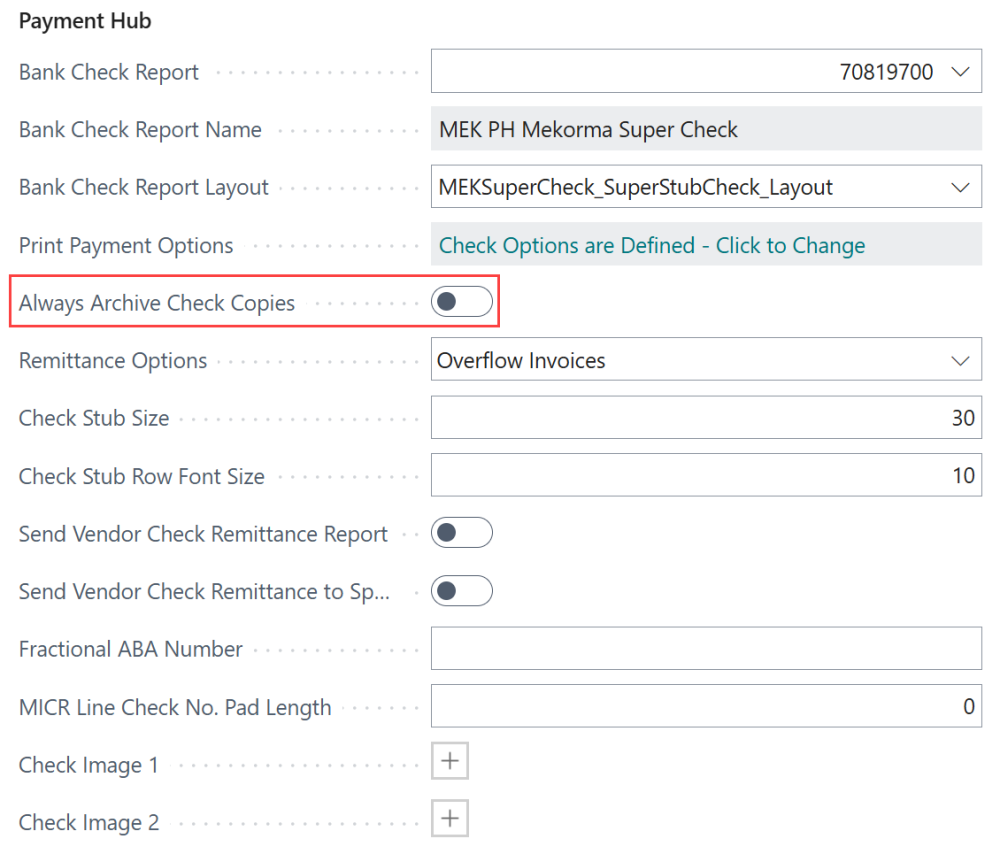Open the Bank Check Report Layout chevron
The width and height of the screenshot is (1000, 862).
961,186
